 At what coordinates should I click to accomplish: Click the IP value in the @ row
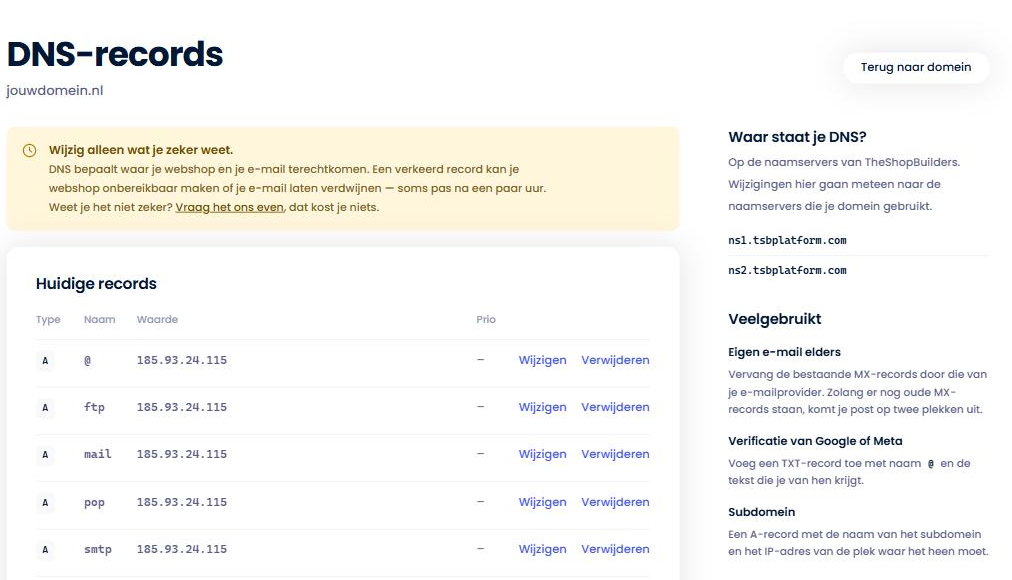point(182,361)
